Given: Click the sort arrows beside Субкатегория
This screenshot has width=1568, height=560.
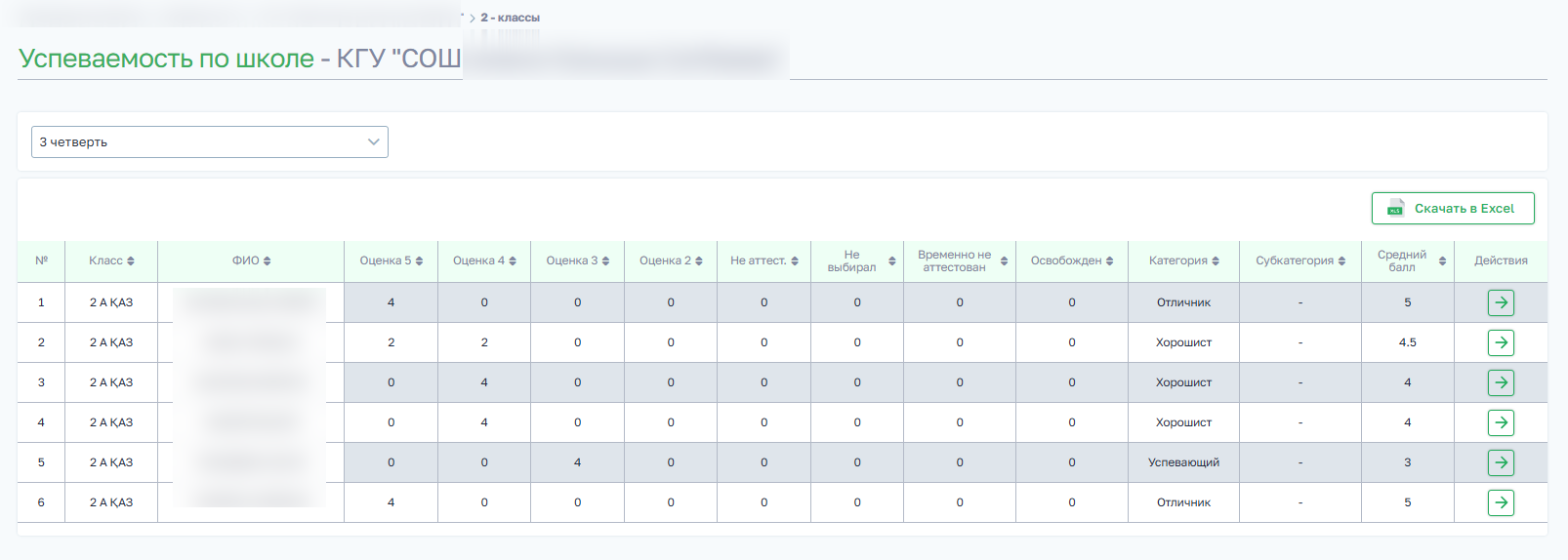Looking at the screenshot, I should [x=1341, y=261].
